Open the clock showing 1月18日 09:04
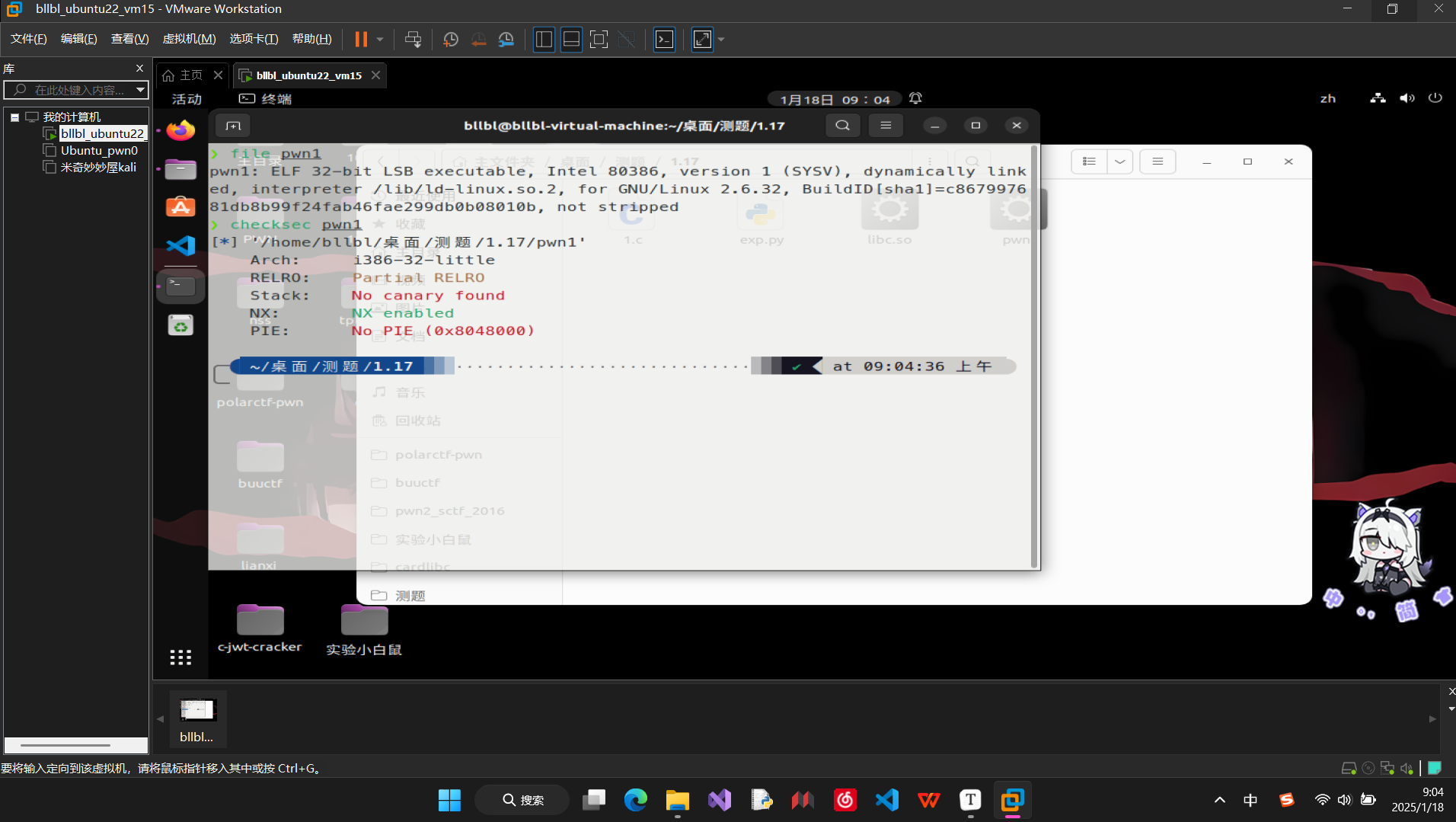 (835, 99)
